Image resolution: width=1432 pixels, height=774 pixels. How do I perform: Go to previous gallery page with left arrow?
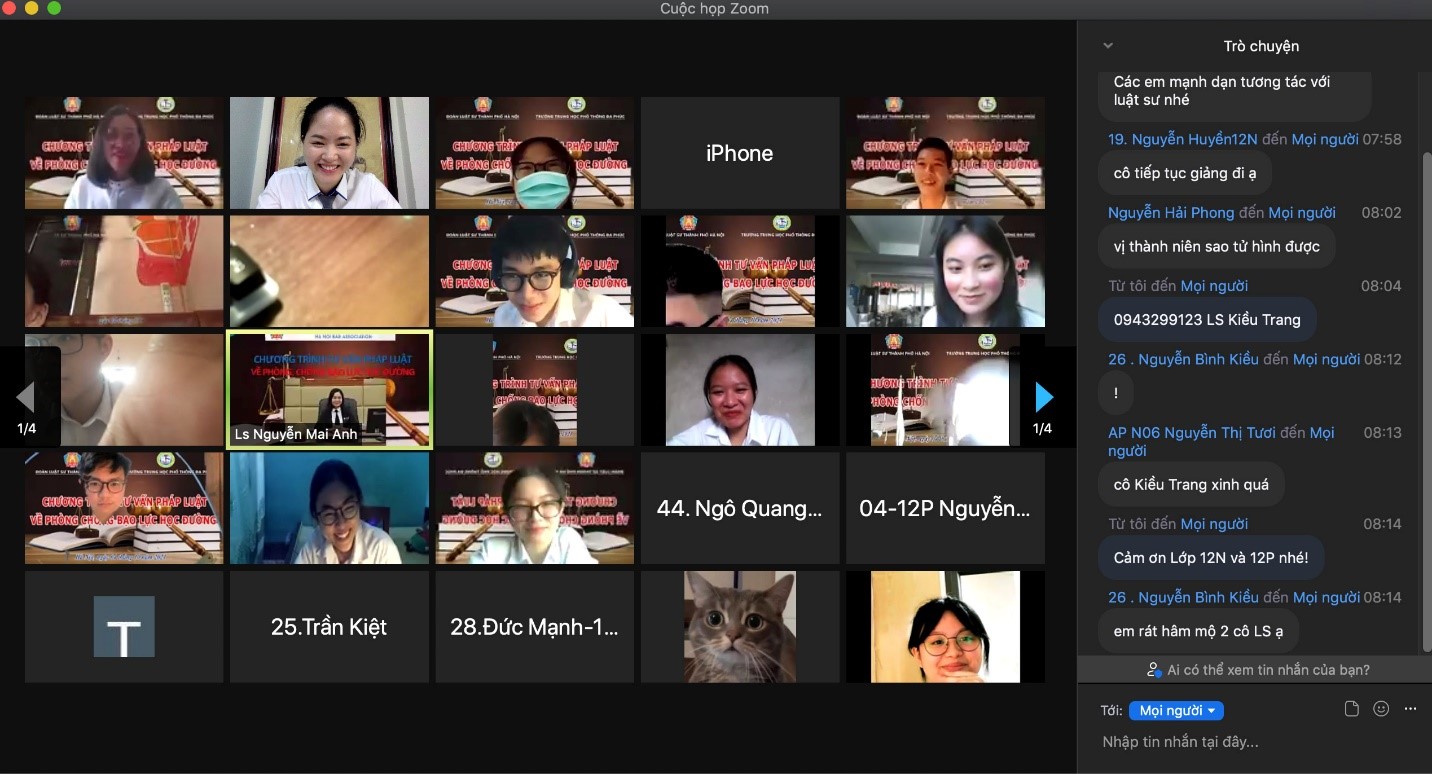coord(26,398)
